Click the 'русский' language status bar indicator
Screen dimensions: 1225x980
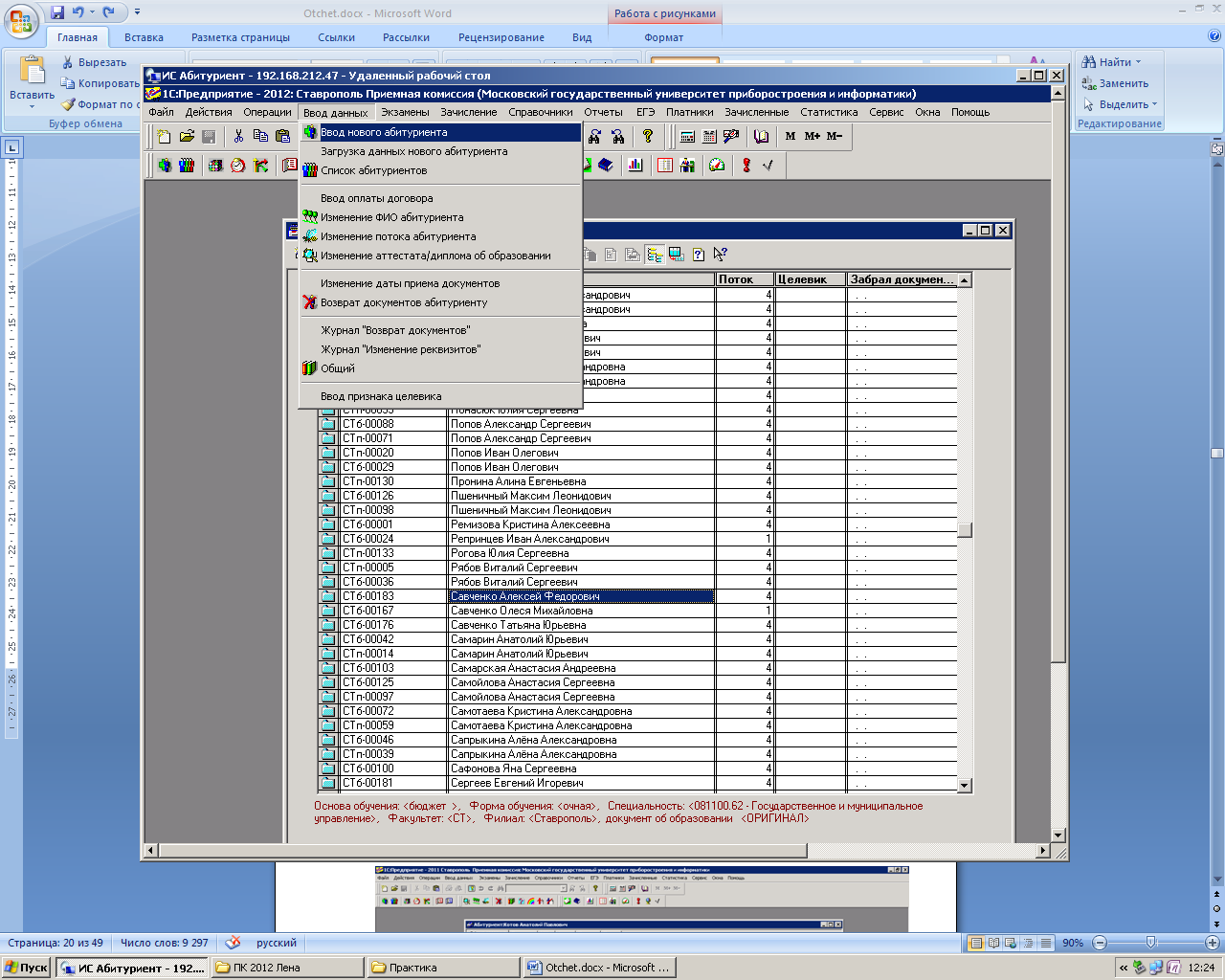pyautogui.click(x=277, y=943)
